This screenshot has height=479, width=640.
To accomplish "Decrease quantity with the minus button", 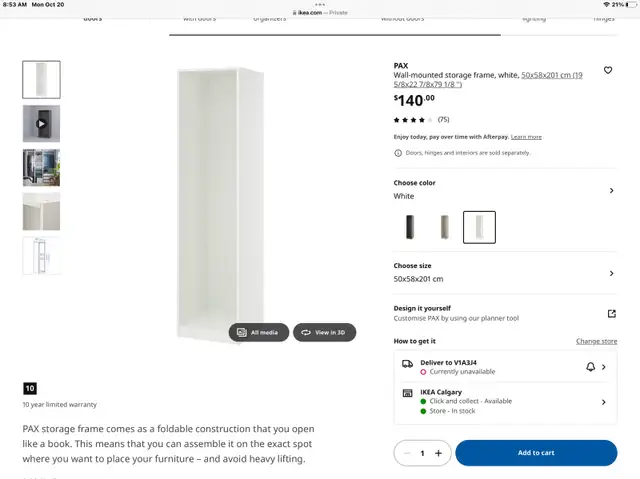I will point(407,453).
